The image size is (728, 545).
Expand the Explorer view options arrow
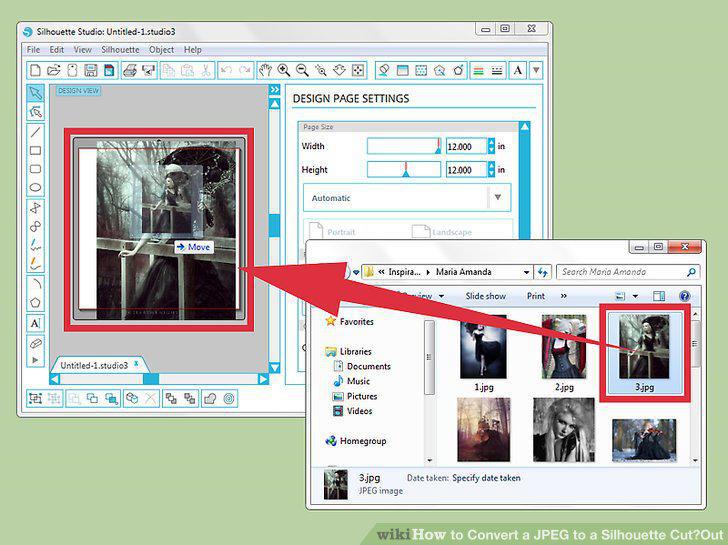[x=636, y=296]
